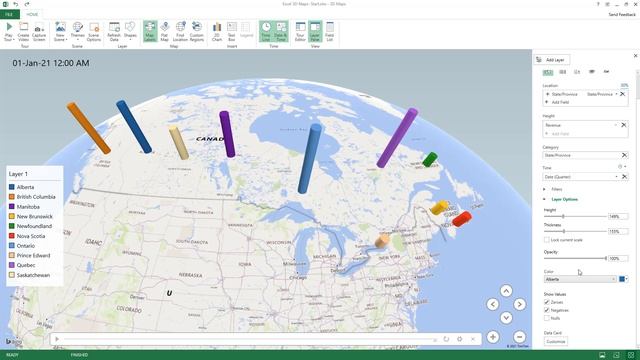Screen dimensions: 640x360
Task: Click the Height slider
Action: [575, 216]
